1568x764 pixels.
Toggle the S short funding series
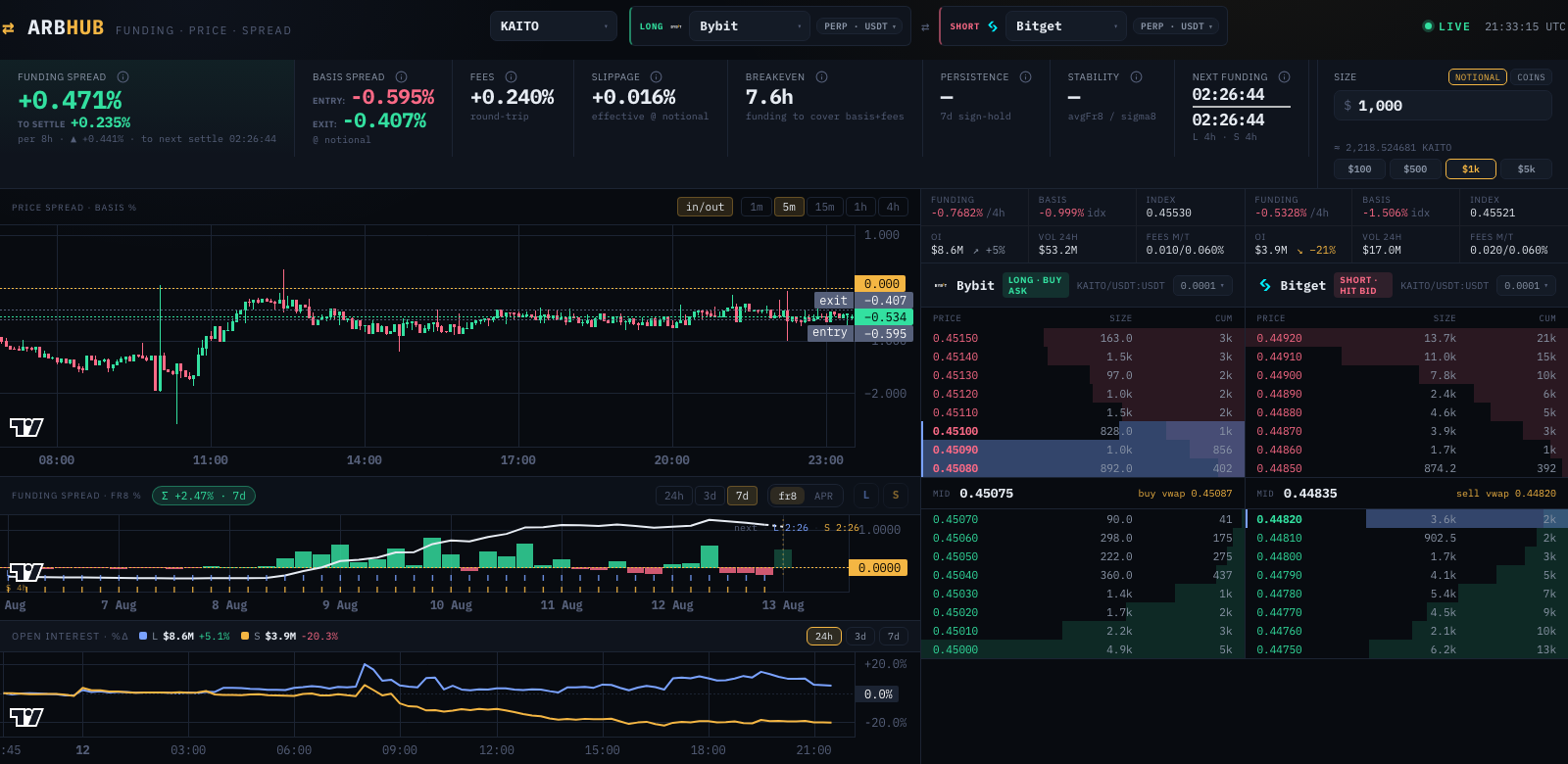896,496
